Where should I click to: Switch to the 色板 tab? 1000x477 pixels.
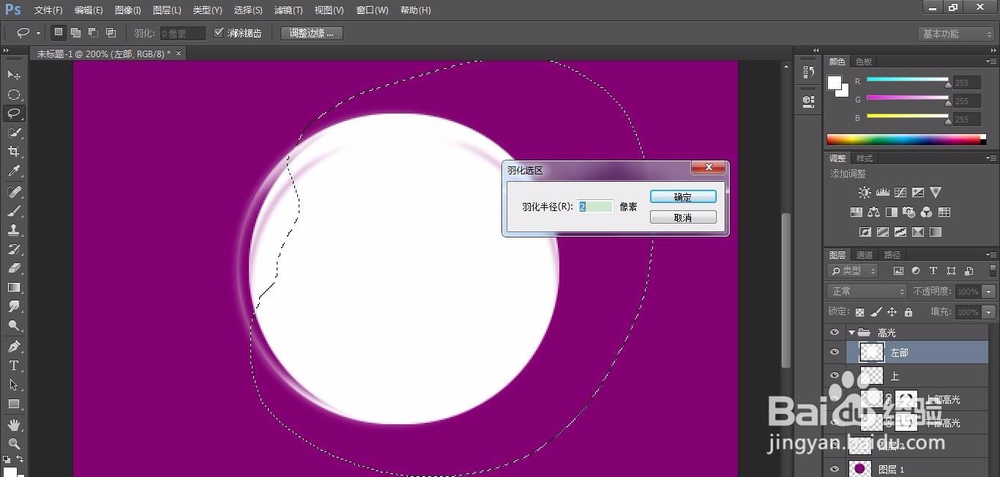tap(864, 62)
